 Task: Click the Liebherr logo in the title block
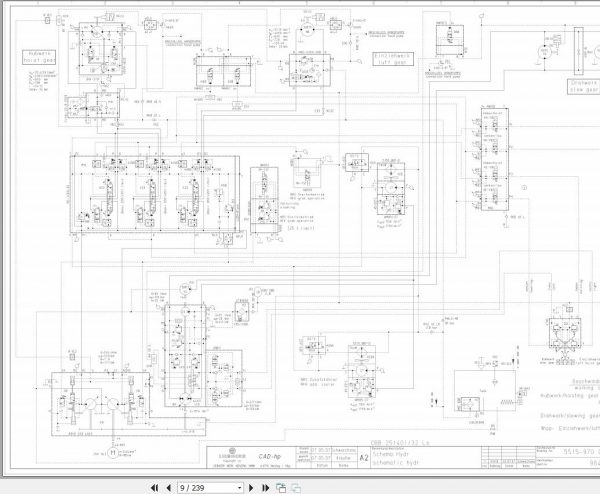(x=232, y=453)
